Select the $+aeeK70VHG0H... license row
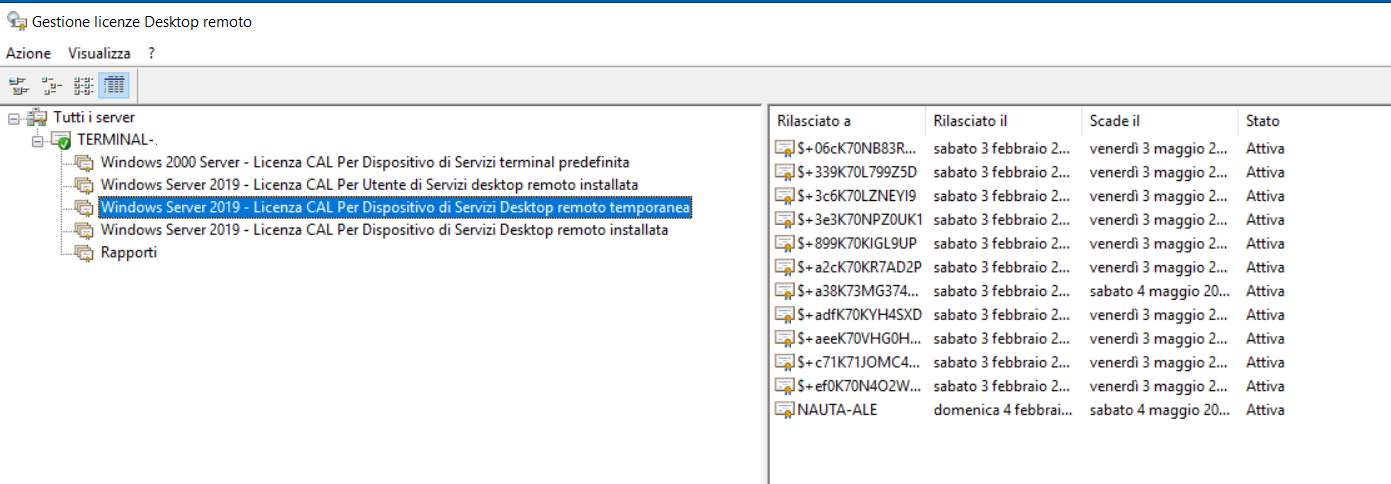This screenshot has height=484, width=1391. pyautogui.click(x=1030, y=338)
